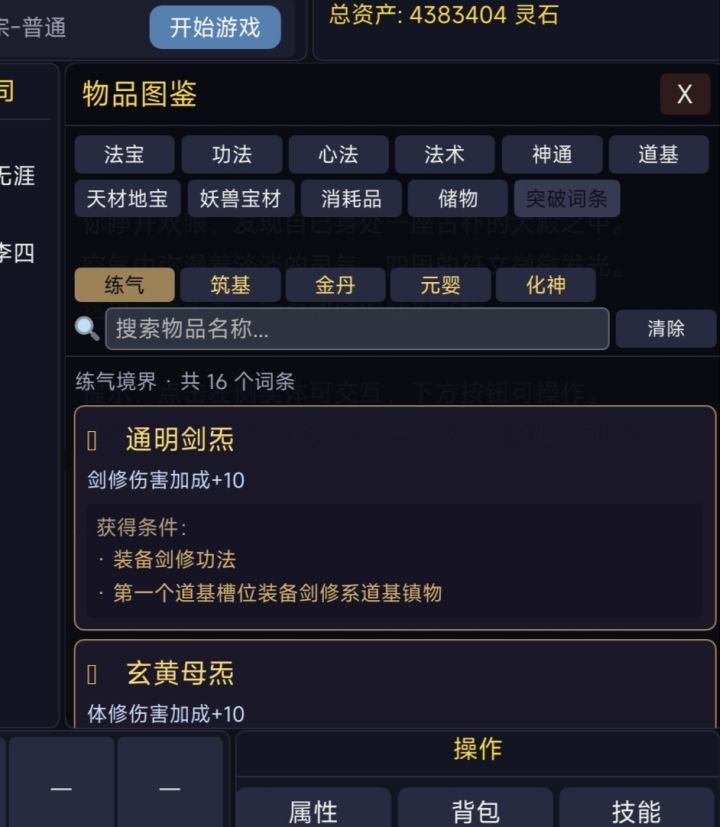Image resolution: width=720 pixels, height=827 pixels.
Task: Select the 练气 realm filter
Action: (x=124, y=285)
